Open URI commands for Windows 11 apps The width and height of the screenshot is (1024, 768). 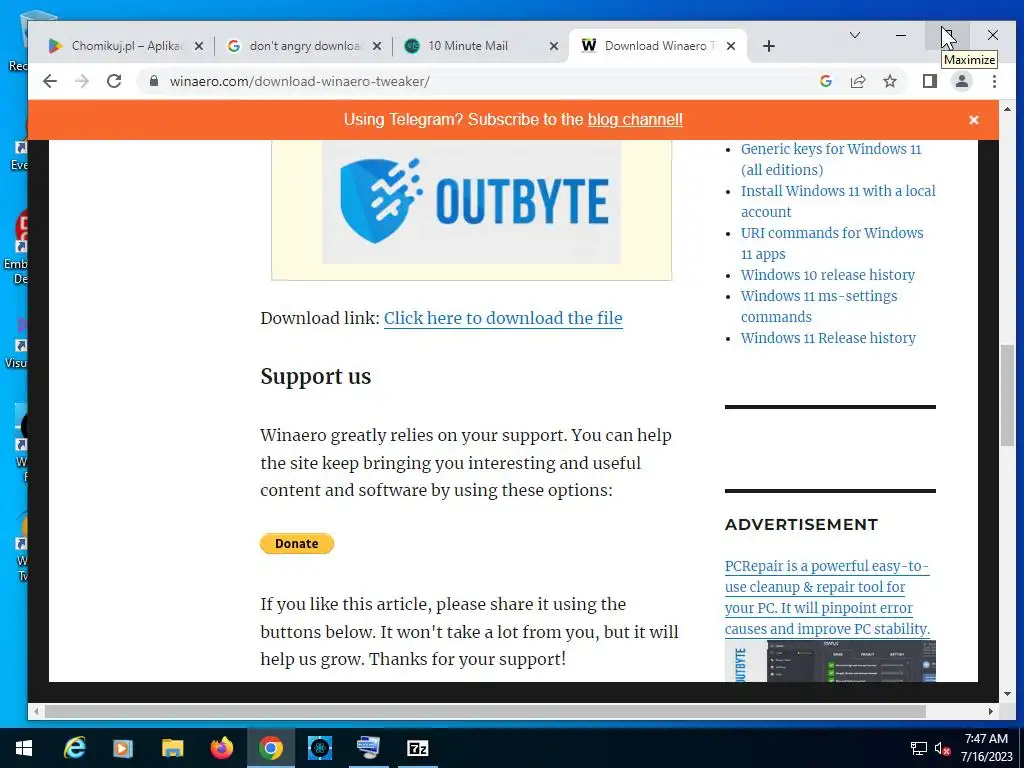click(831, 244)
